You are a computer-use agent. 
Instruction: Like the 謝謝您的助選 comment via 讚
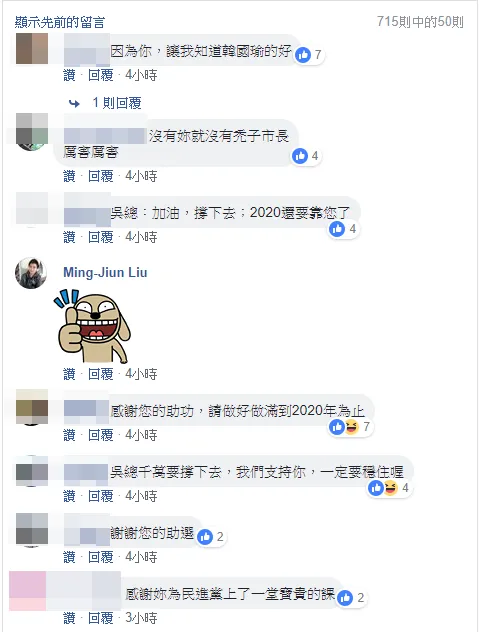click(69, 557)
